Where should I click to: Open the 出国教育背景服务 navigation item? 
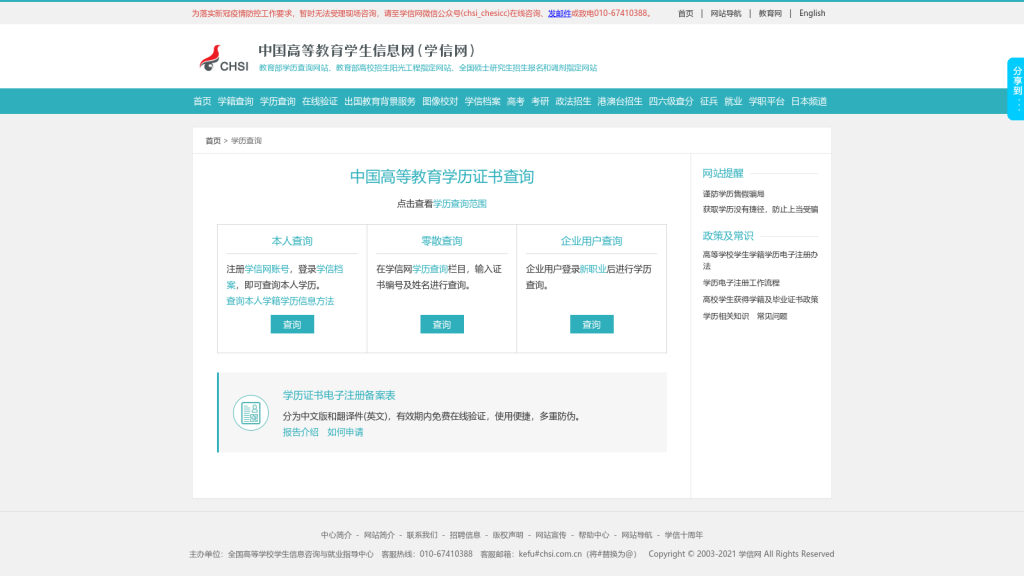coord(380,101)
